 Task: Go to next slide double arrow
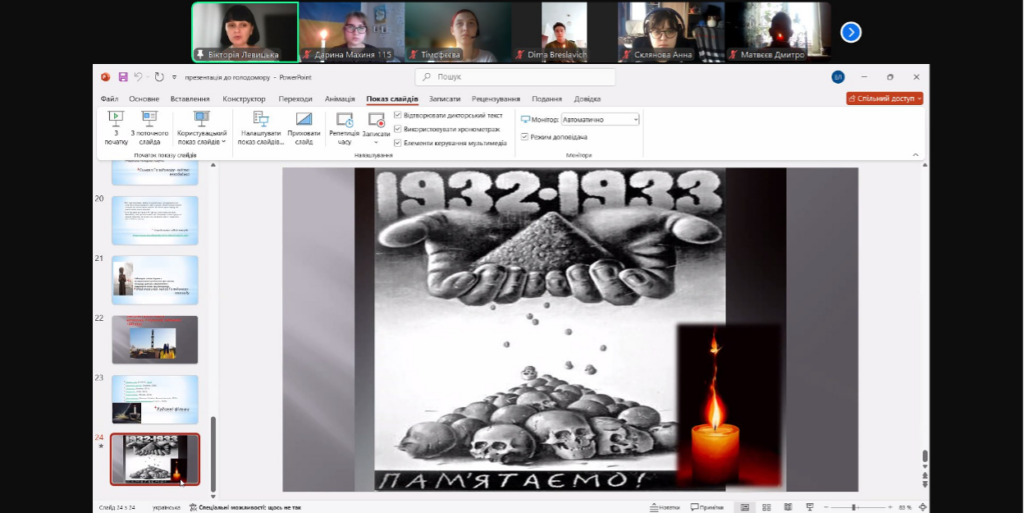click(925, 484)
